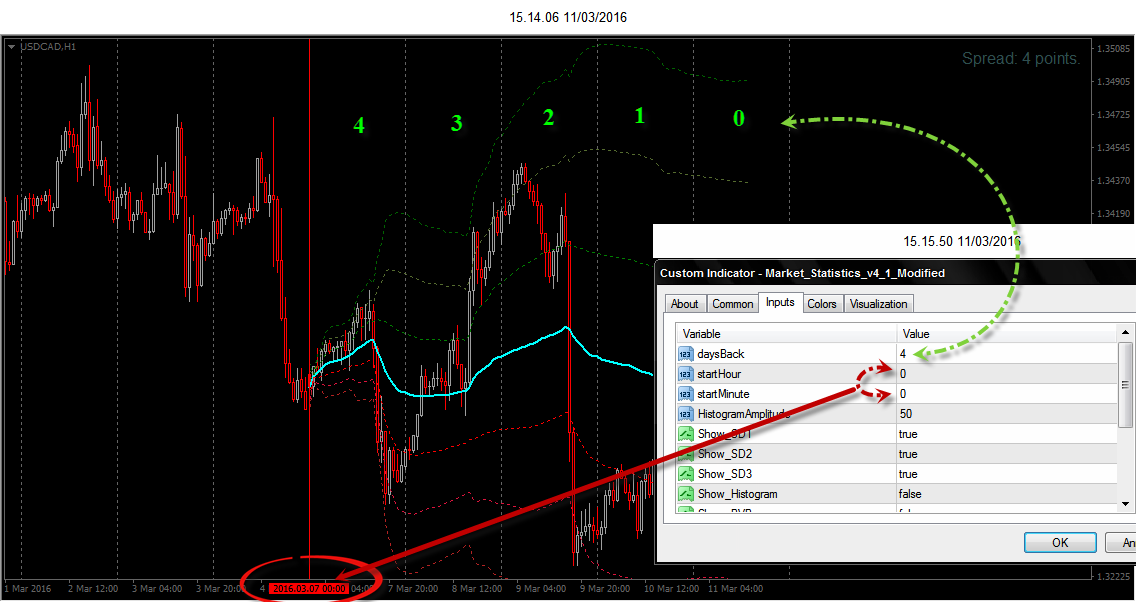
Task: Click the inputs list scroll-down arrow
Action: click(1125, 504)
